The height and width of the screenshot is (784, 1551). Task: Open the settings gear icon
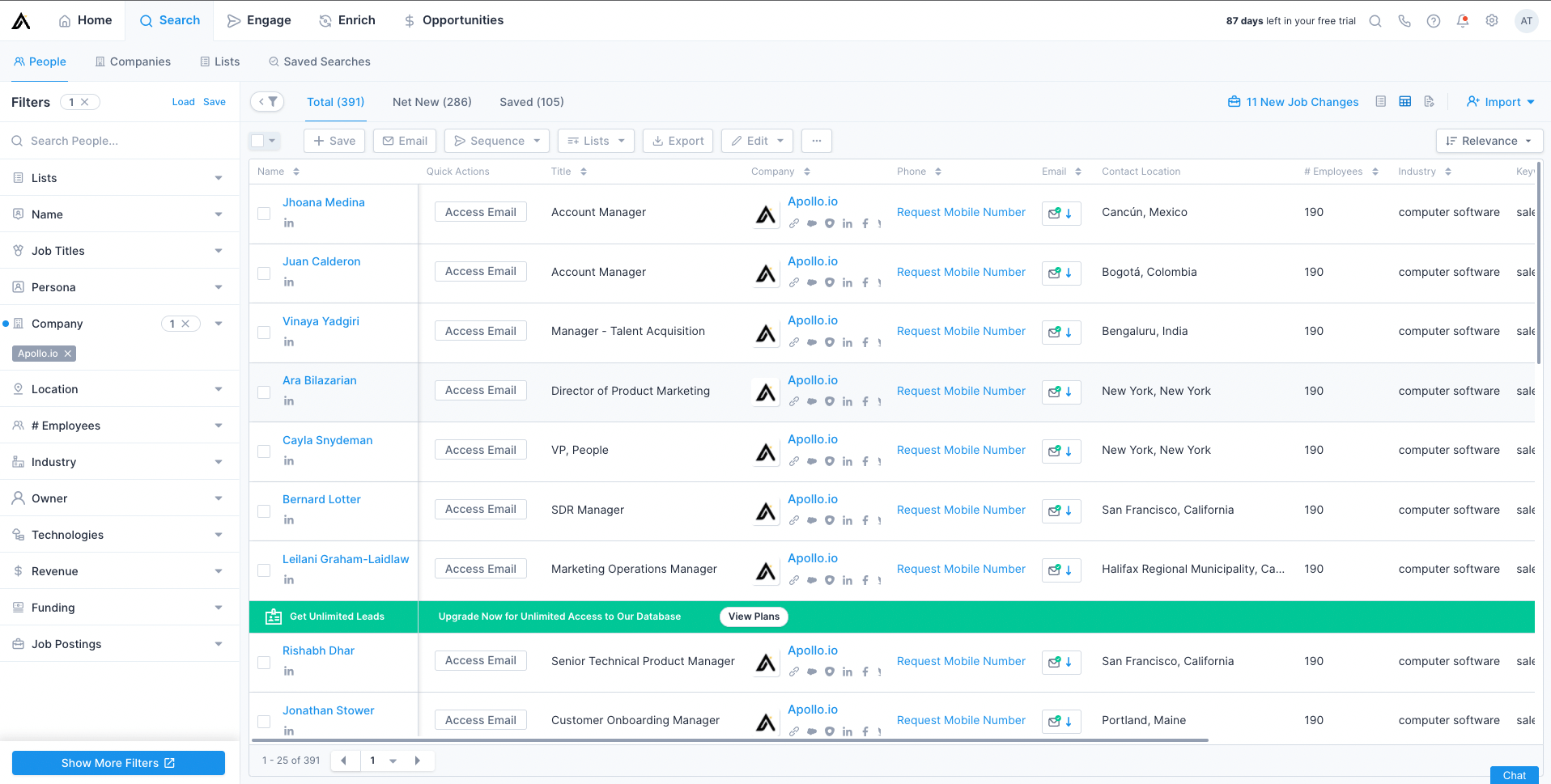1492,20
